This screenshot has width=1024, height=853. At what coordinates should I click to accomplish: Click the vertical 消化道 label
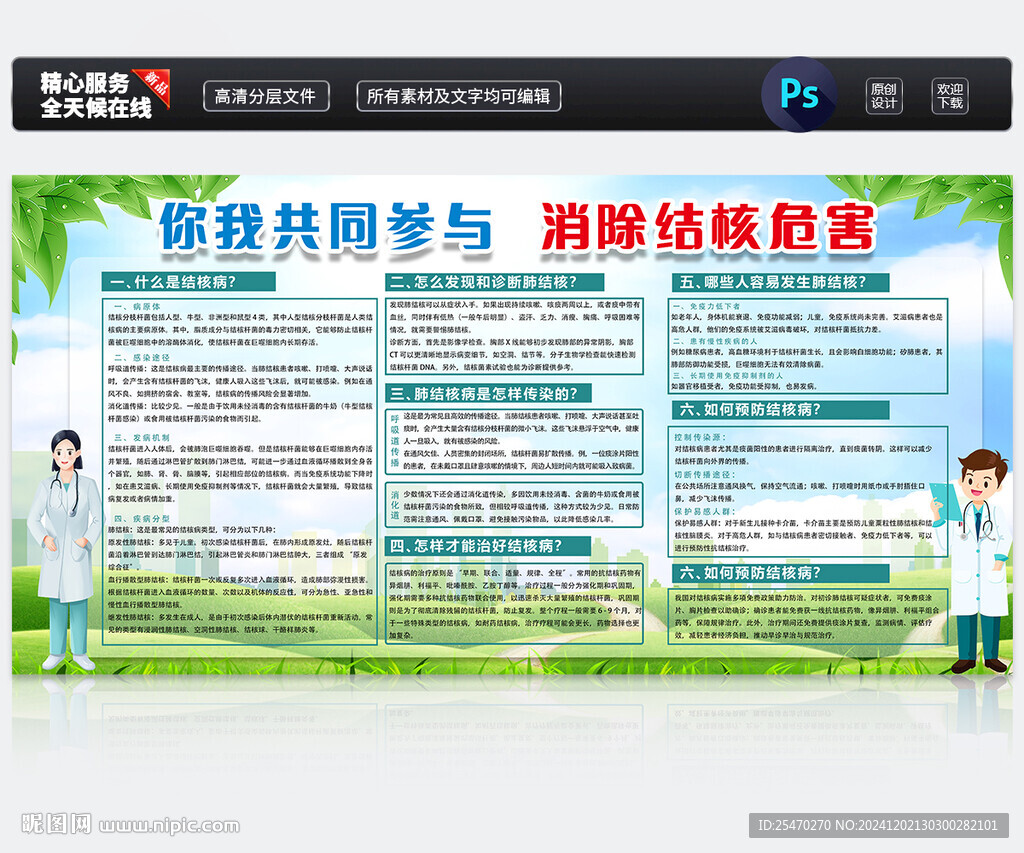point(394,506)
